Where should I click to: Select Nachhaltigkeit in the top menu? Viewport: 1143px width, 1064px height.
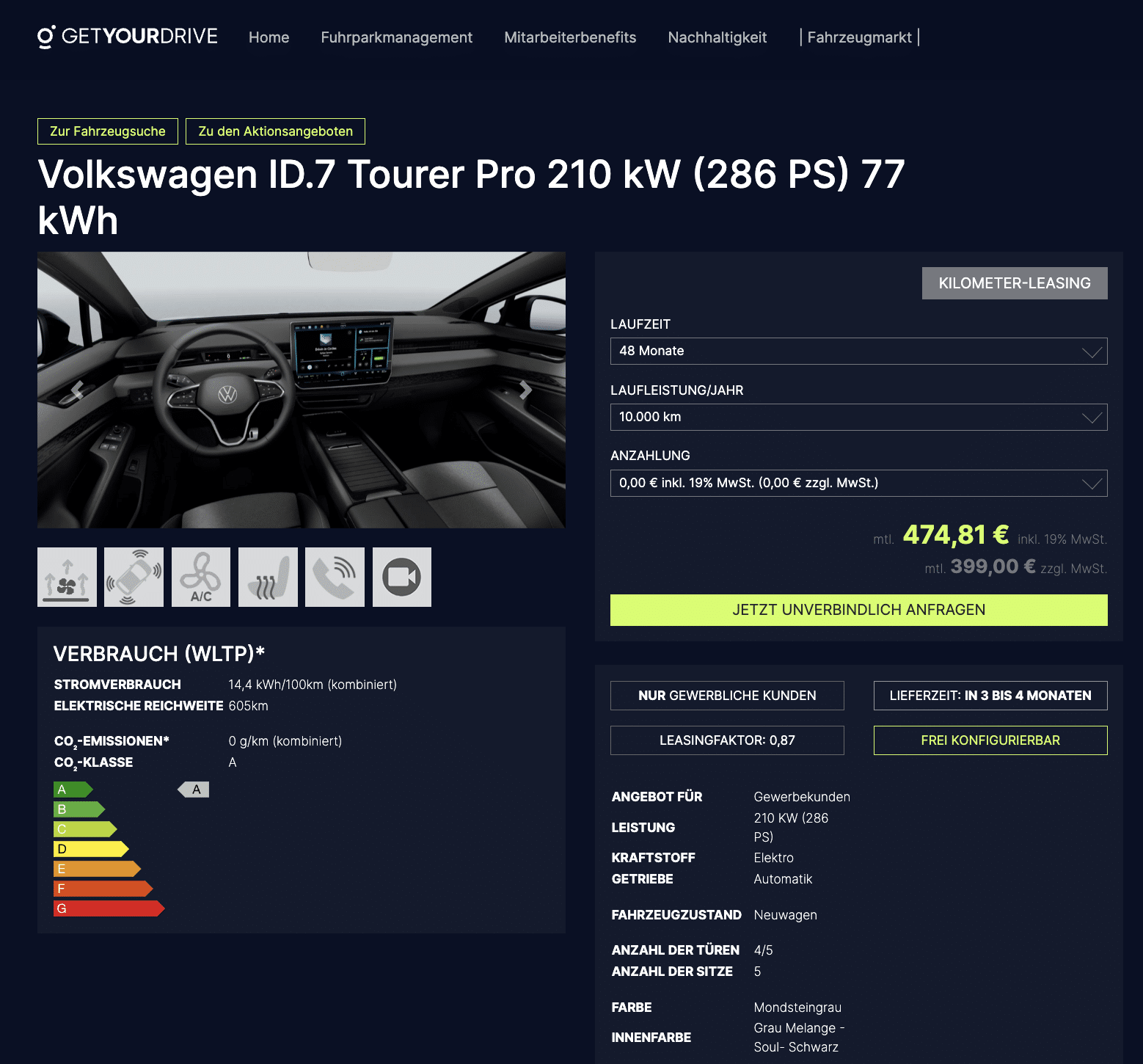click(717, 37)
